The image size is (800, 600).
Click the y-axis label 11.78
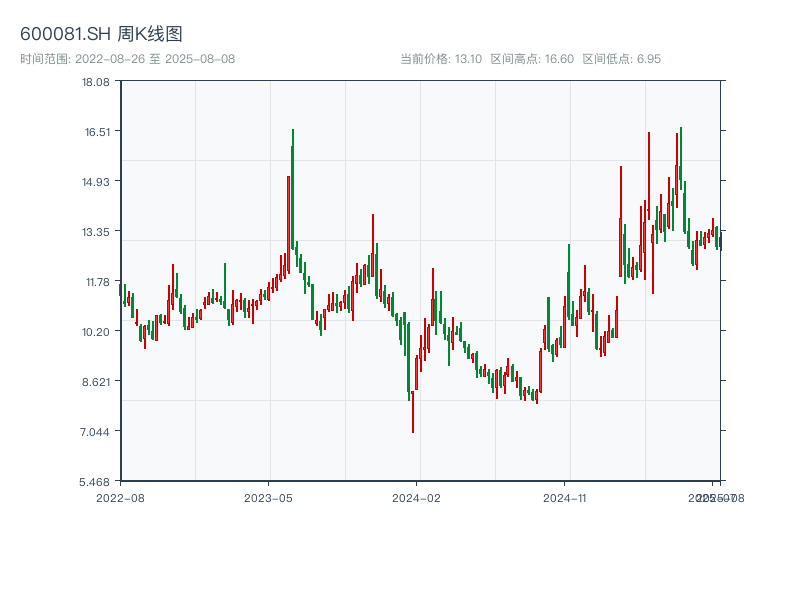pyautogui.click(x=97, y=282)
